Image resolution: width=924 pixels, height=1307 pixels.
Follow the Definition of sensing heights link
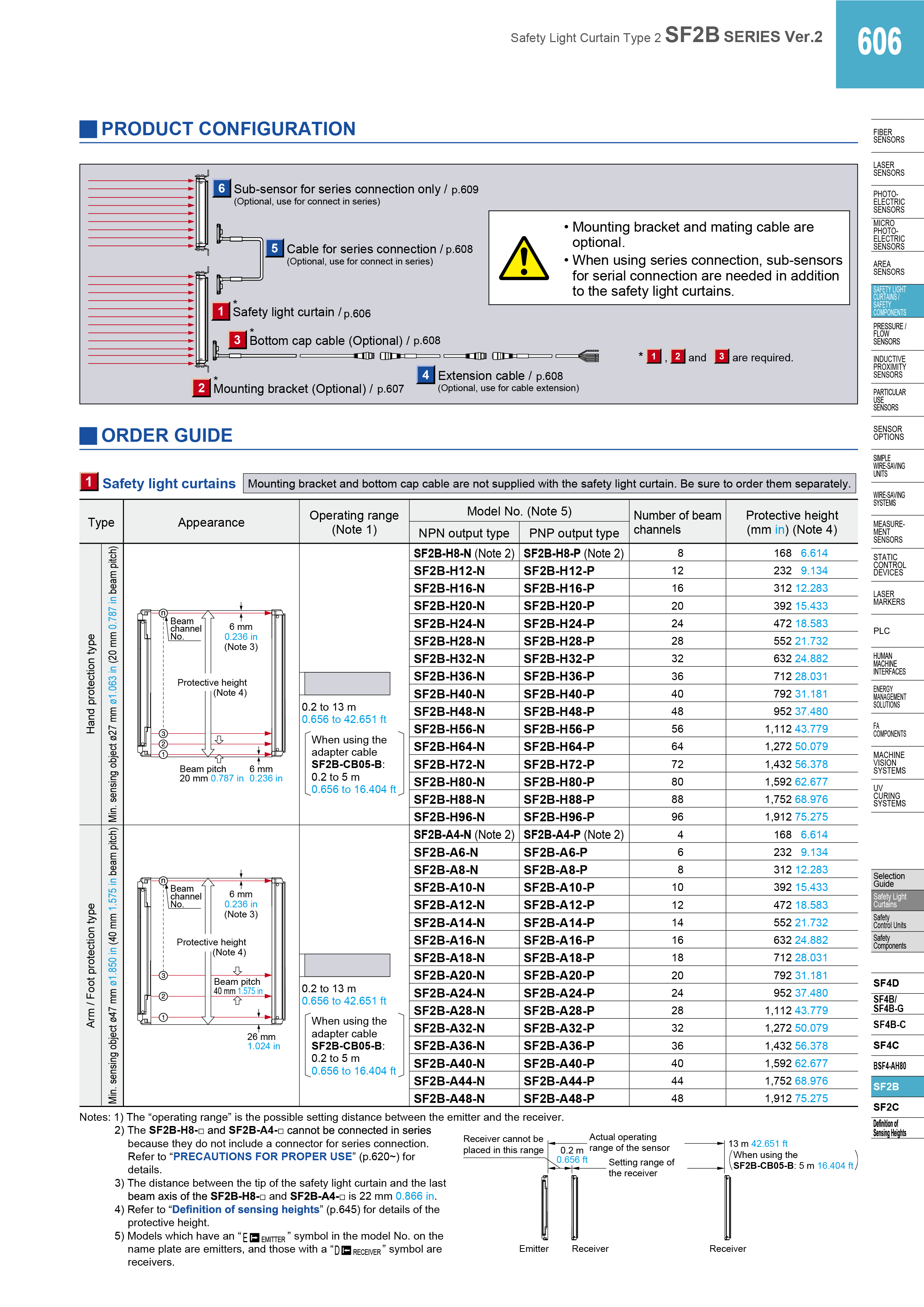coord(245,1209)
